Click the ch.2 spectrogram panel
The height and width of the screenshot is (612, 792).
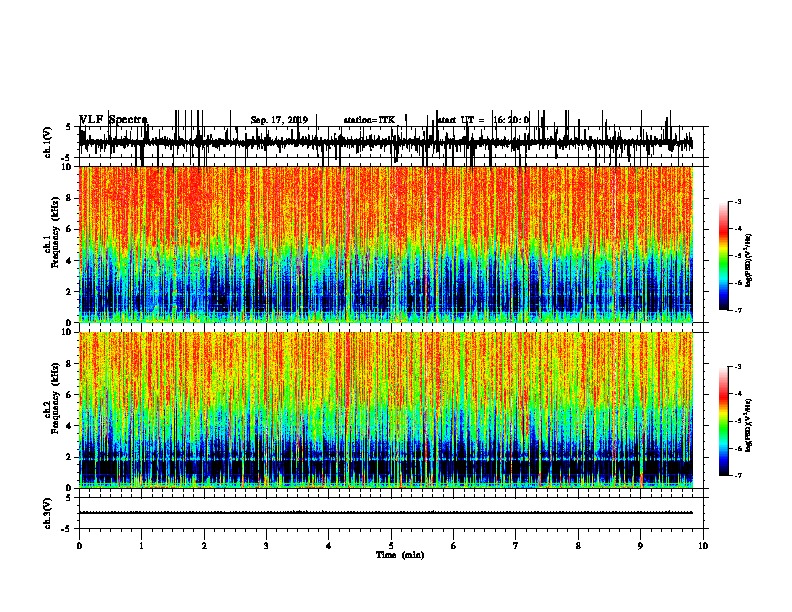tap(386, 410)
